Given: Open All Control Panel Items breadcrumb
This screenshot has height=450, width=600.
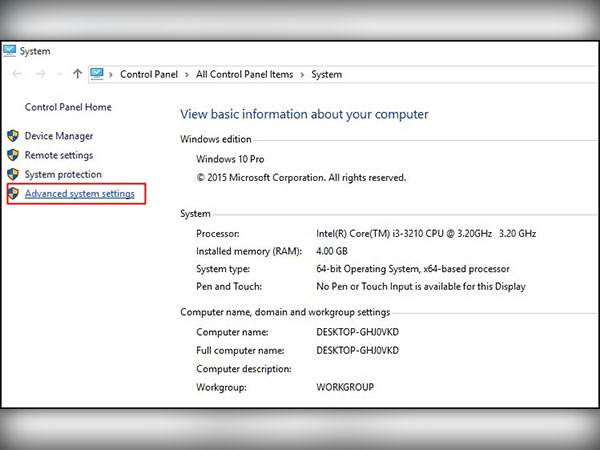Looking at the screenshot, I should (x=245, y=74).
